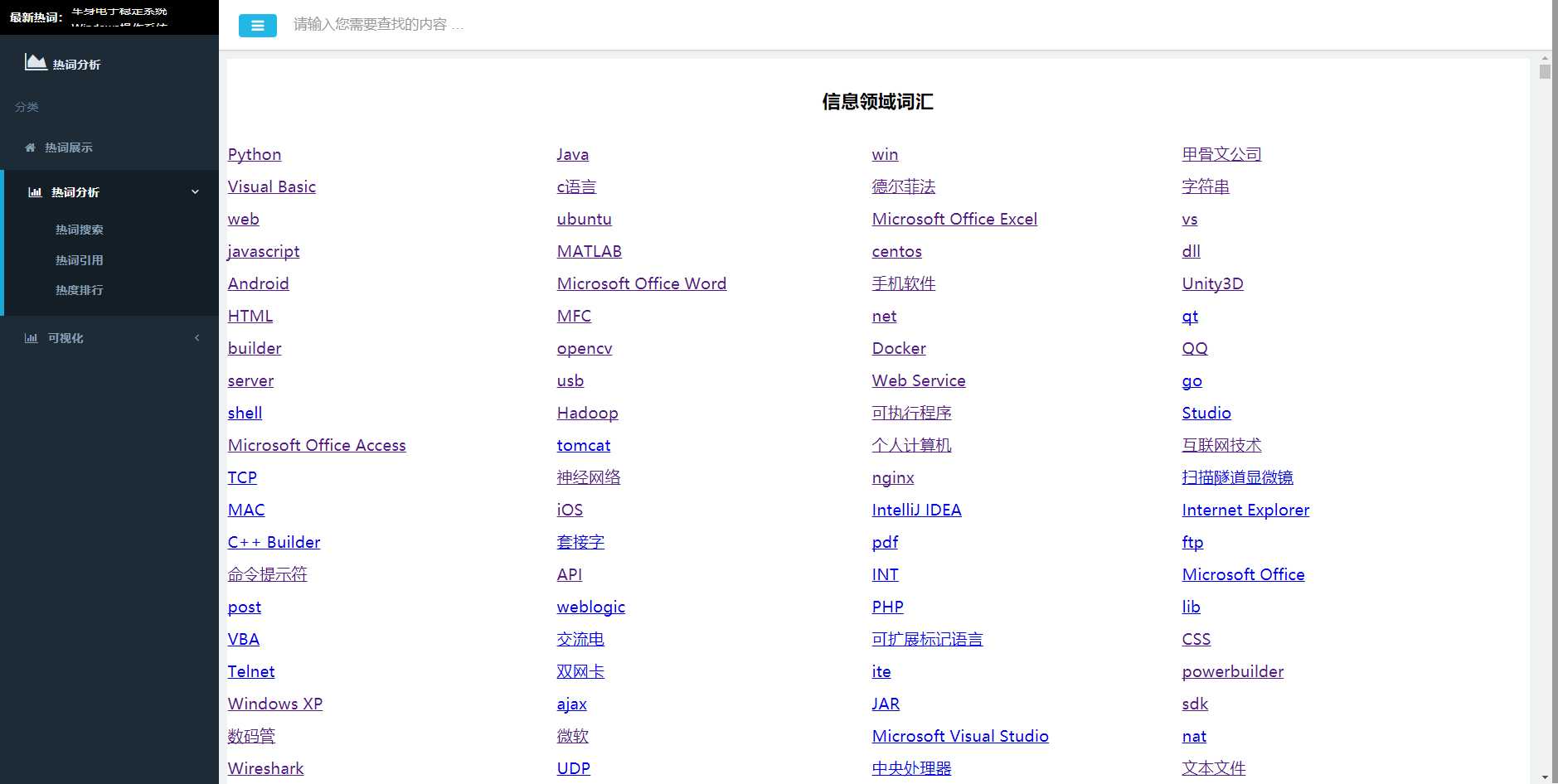The height and width of the screenshot is (784, 1558).
Task: Open the Java link
Action: 573,154
